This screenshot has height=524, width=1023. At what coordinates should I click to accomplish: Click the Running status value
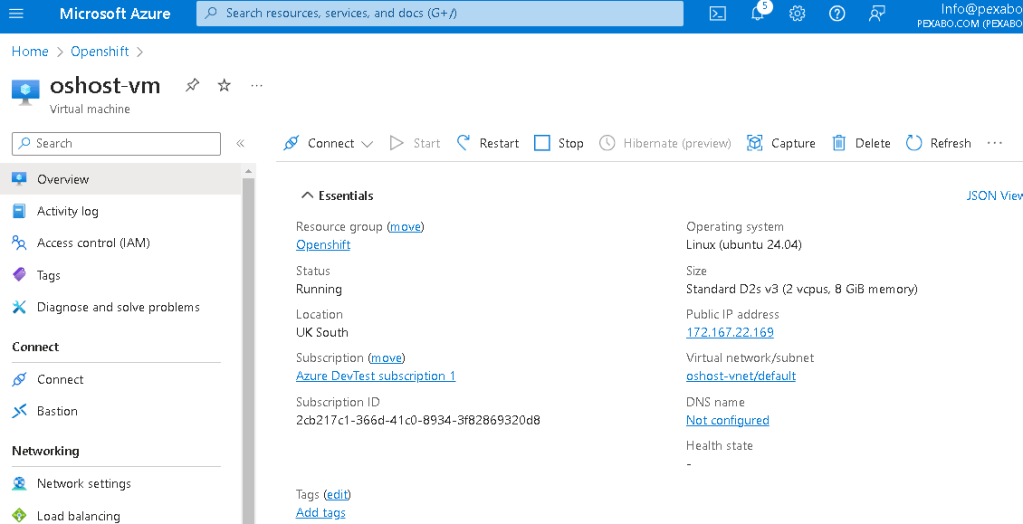tap(319, 289)
